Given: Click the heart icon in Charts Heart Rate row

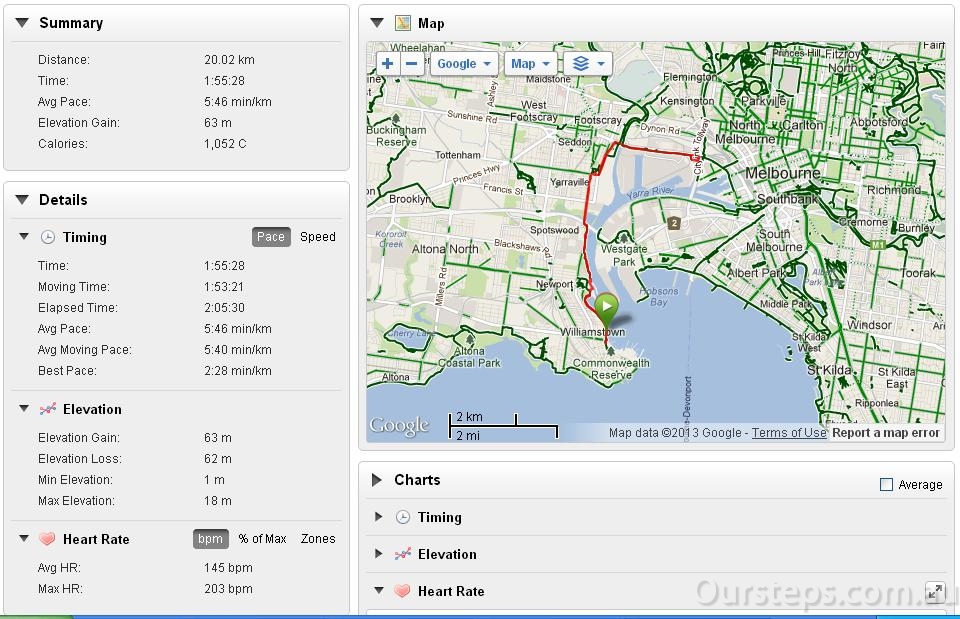Looking at the screenshot, I should click(x=402, y=591).
